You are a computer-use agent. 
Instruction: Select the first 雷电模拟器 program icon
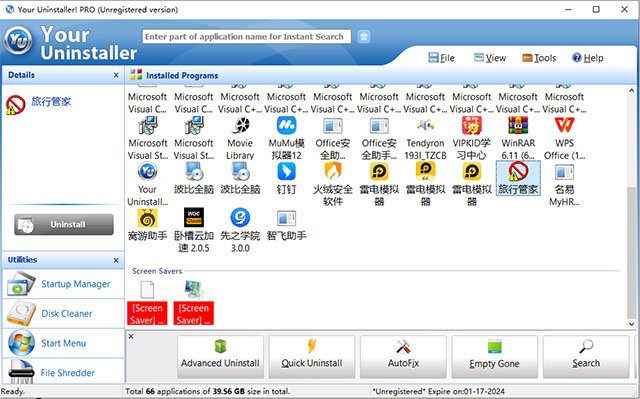click(x=379, y=172)
